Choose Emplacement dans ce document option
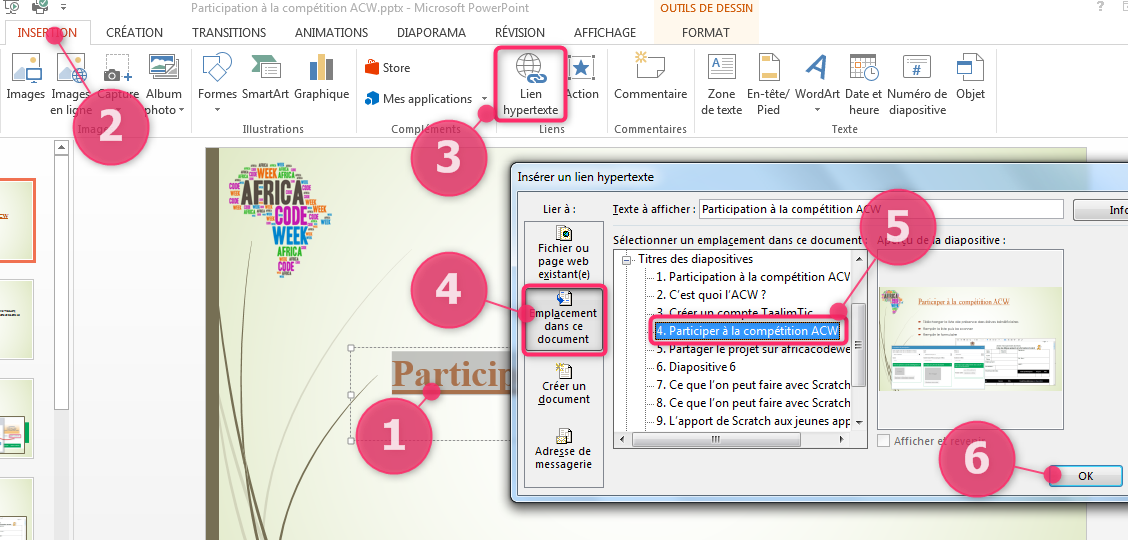Viewport: 1128px width, 540px height. 563,319
